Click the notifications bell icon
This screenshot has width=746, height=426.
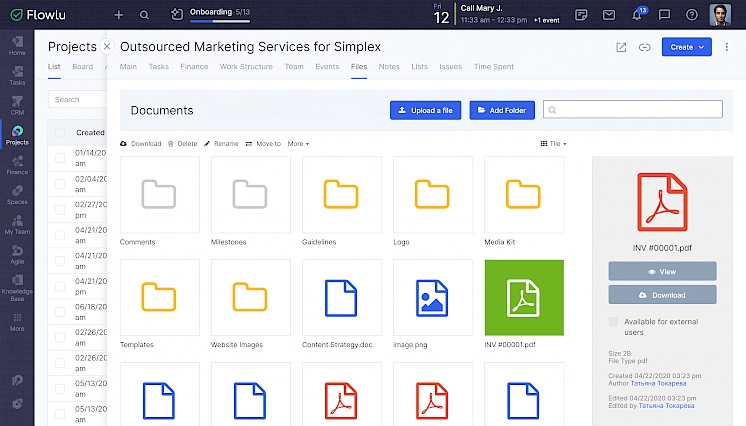(637, 15)
